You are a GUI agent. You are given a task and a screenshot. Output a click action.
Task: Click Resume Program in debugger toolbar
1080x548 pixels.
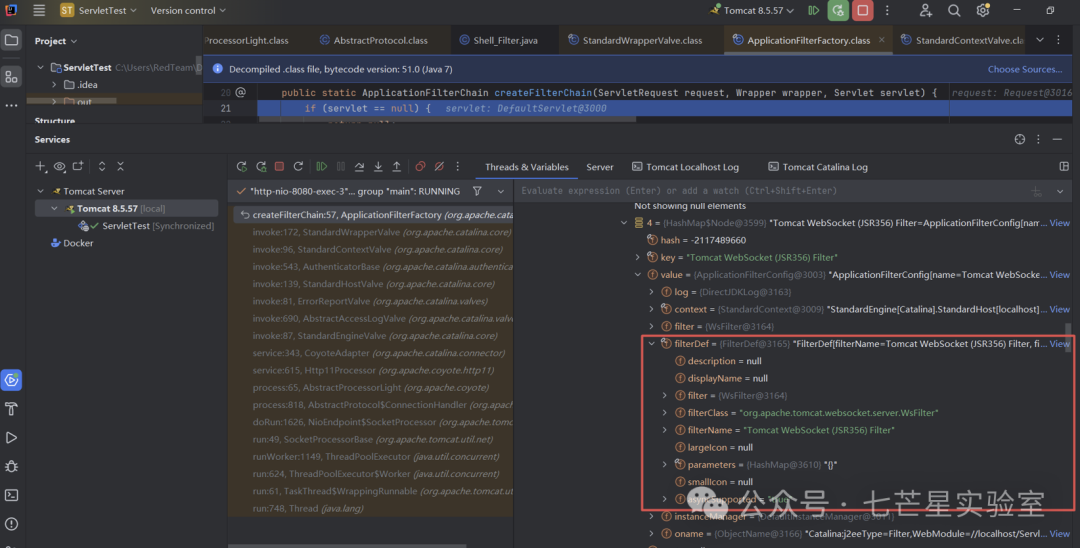[322, 167]
